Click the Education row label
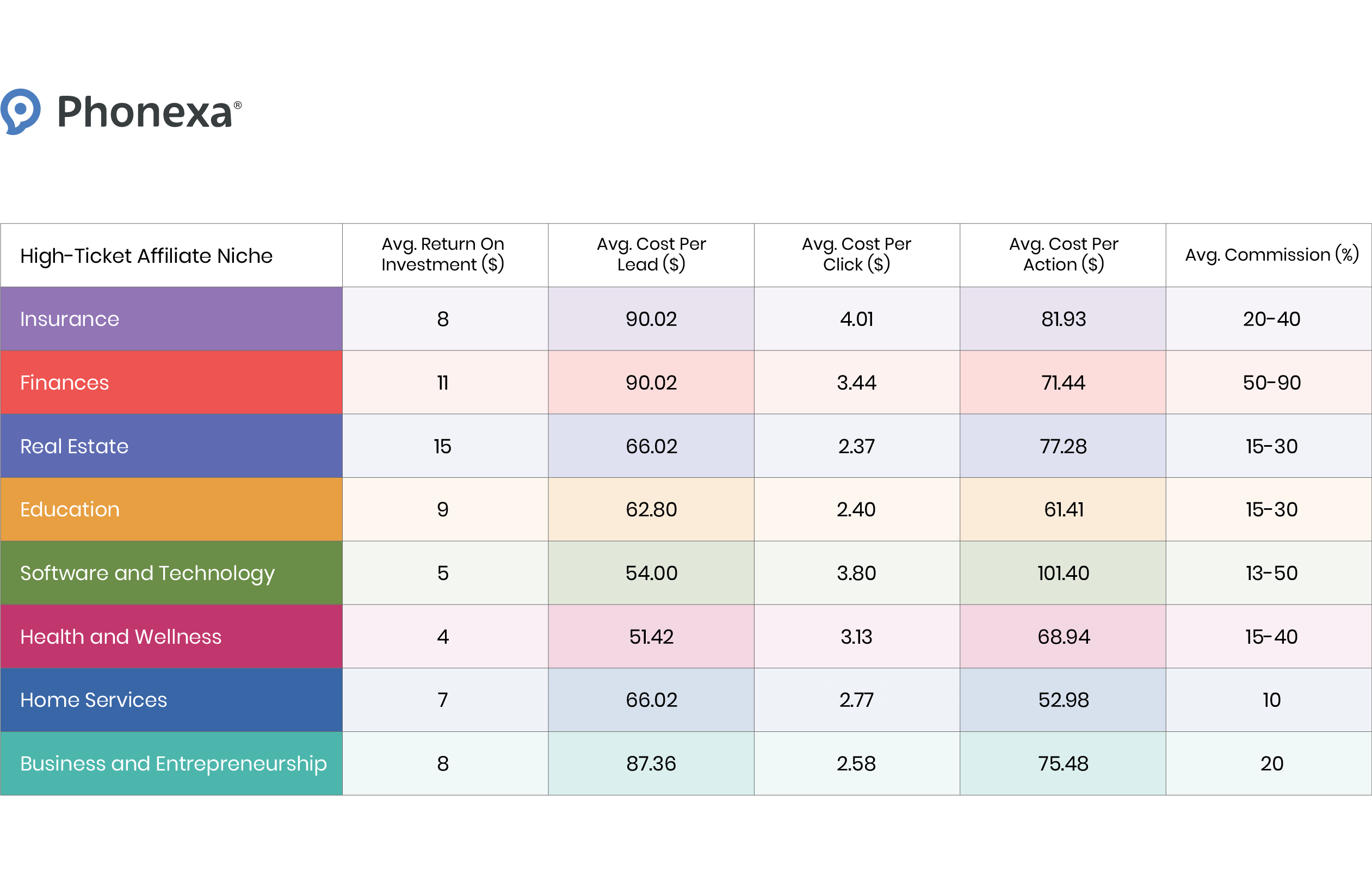The width and height of the screenshot is (1372, 875). coord(70,509)
